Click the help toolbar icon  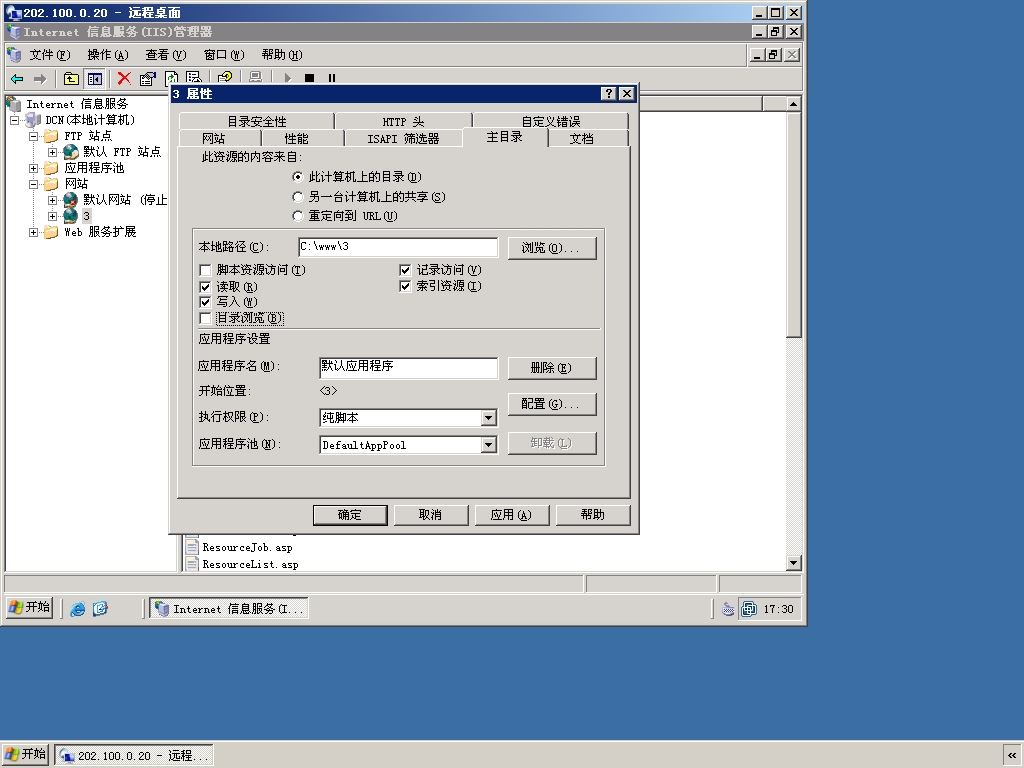pyautogui.click(x=225, y=78)
